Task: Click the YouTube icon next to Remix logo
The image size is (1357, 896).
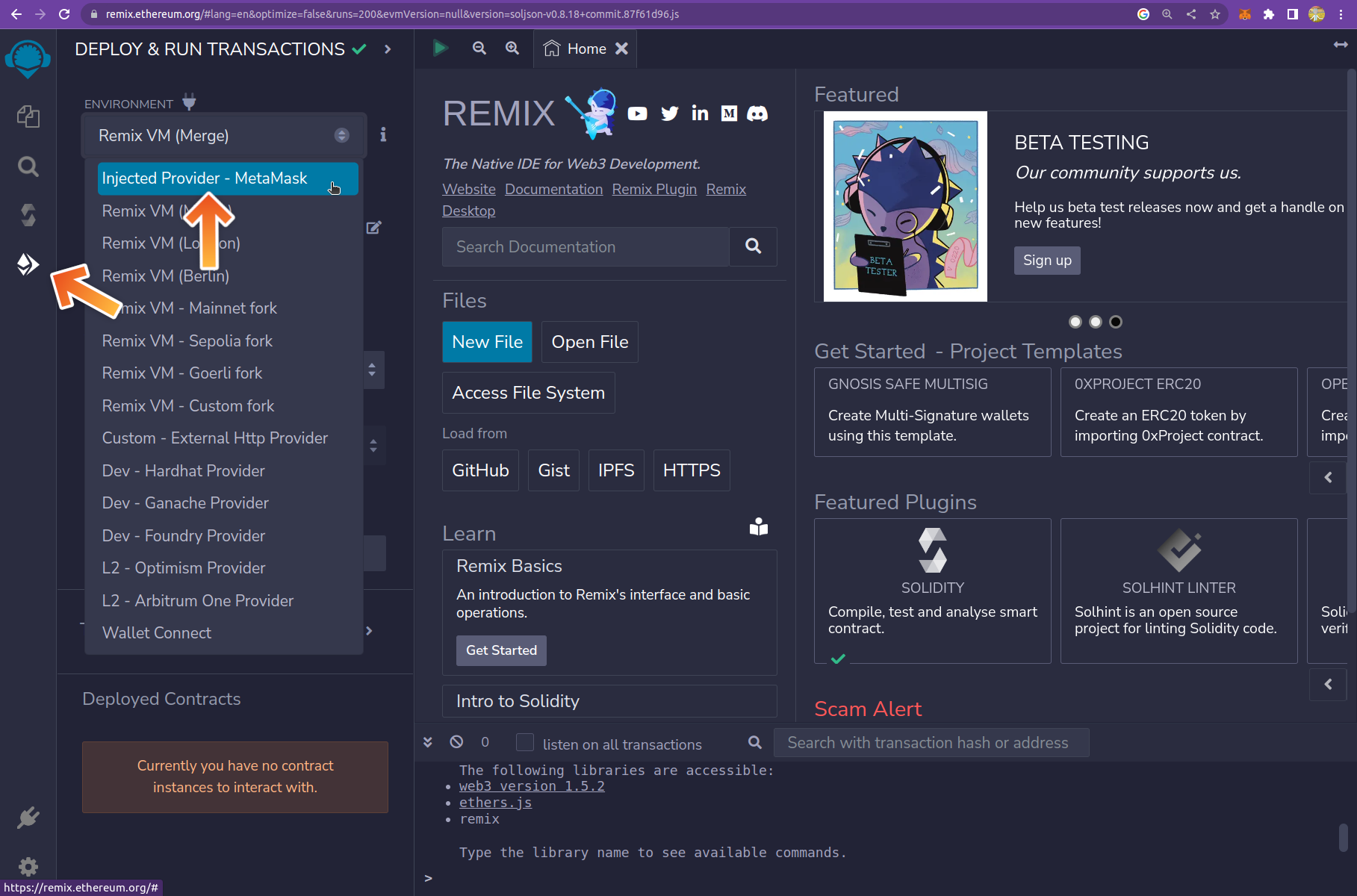Action: tap(637, 113)
